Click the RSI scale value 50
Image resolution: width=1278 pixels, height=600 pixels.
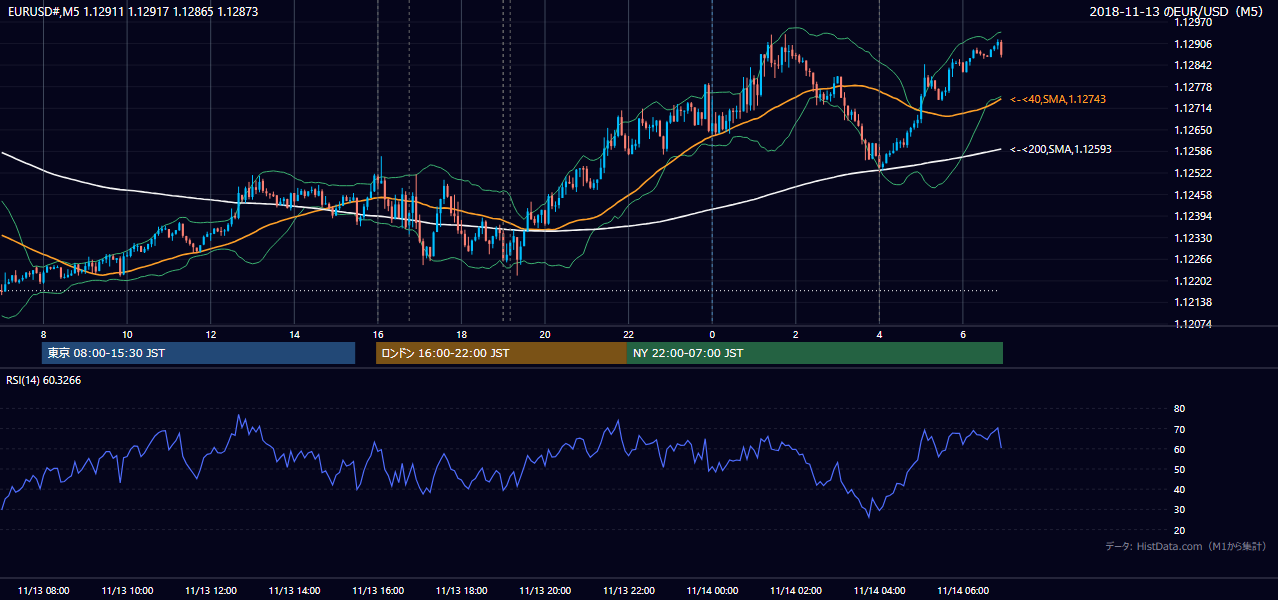tap(1179, 469)
